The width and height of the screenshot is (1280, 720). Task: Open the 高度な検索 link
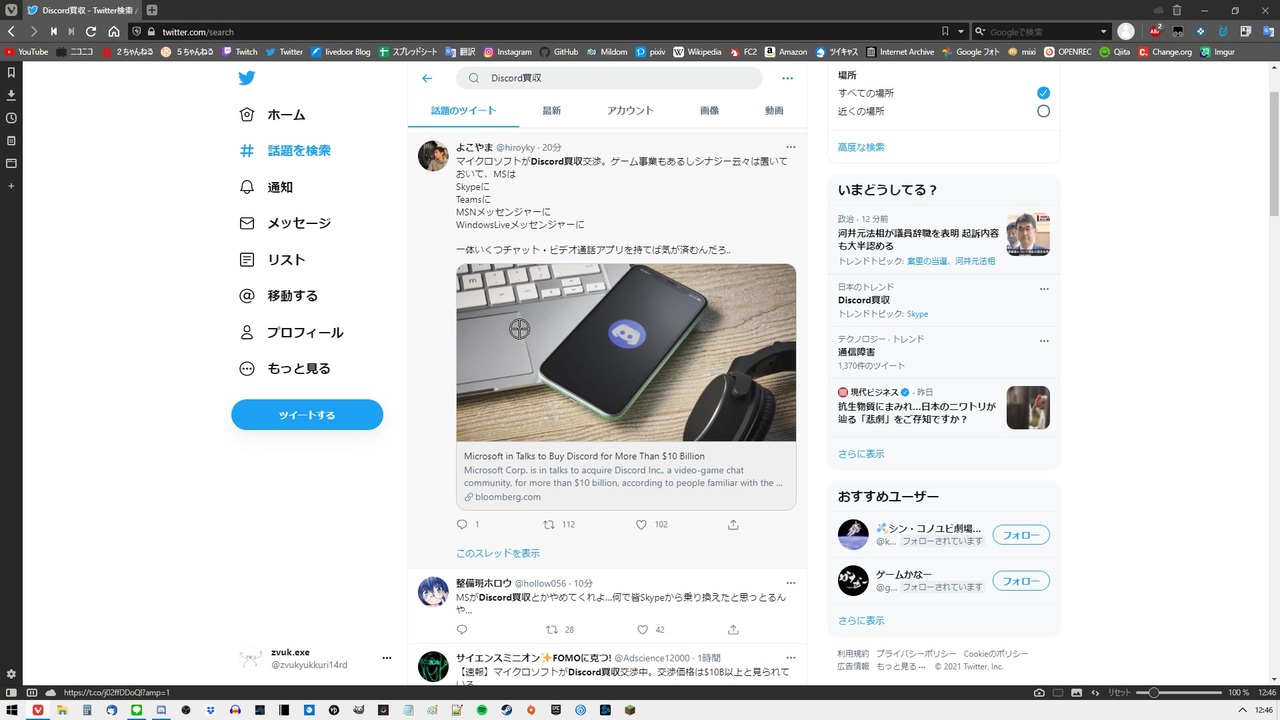pos(861,147)
